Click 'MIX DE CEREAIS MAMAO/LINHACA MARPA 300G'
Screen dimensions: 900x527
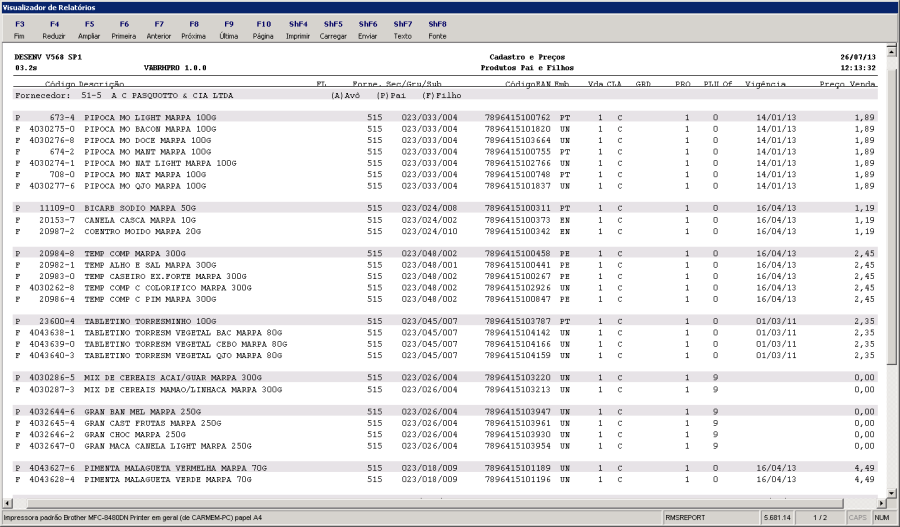pyautogui.click(x=183, y=389)
